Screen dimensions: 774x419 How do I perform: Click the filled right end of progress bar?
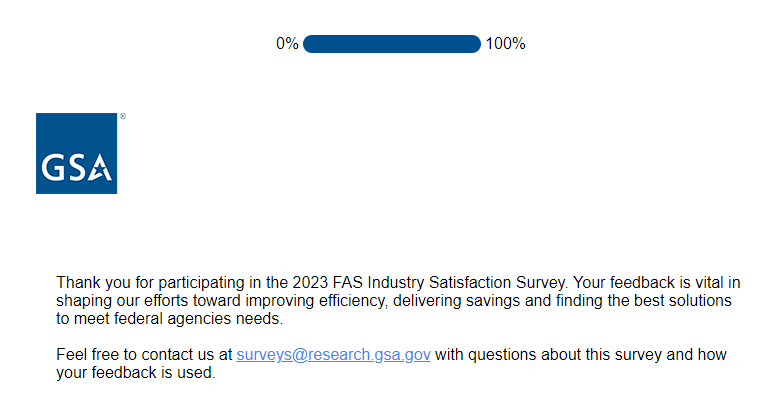click(x=473, y=44)
